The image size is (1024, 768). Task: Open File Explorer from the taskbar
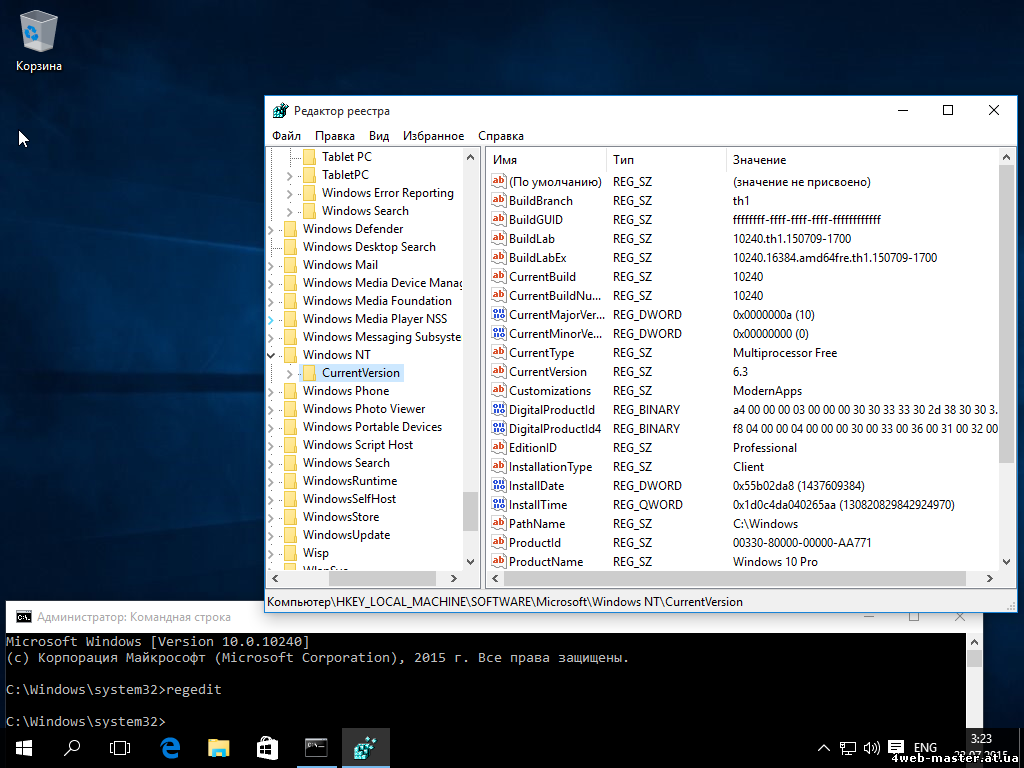(x=219, y=748)
